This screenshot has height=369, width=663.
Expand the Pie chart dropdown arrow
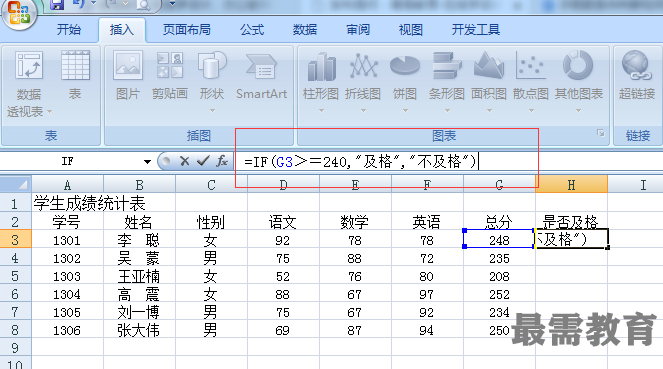click(x=405, y=111)
